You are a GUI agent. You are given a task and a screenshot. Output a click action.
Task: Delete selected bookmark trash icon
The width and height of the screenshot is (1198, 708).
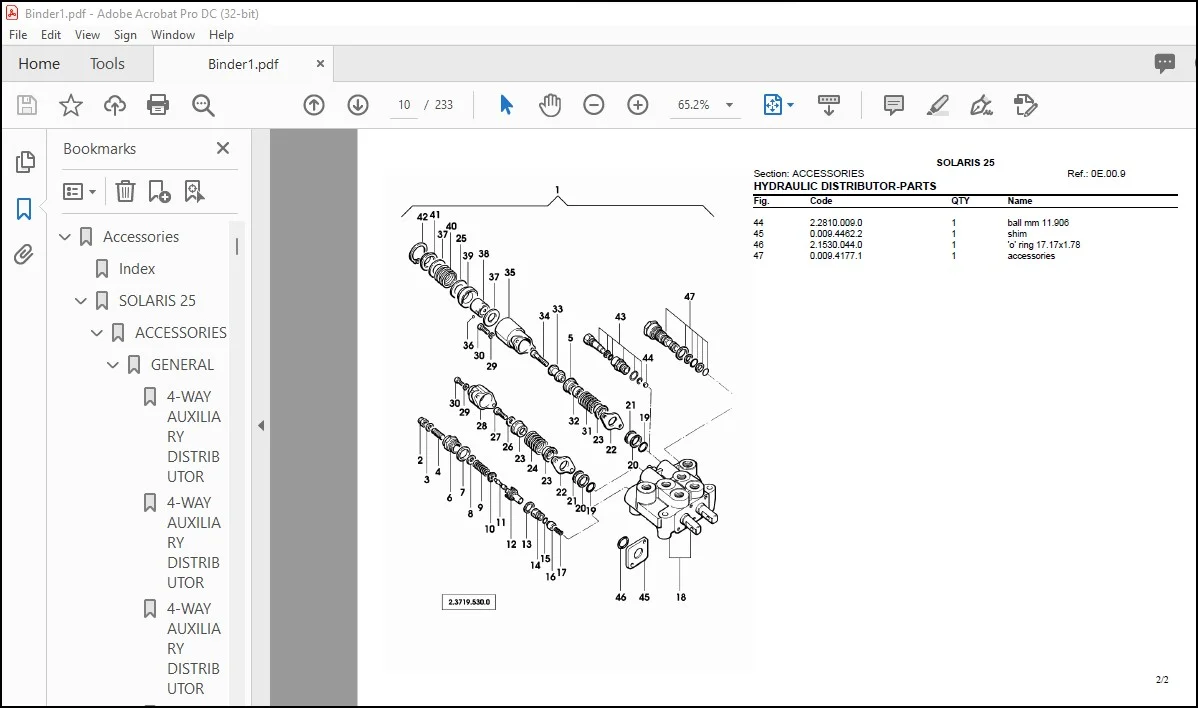coord(125,191)
